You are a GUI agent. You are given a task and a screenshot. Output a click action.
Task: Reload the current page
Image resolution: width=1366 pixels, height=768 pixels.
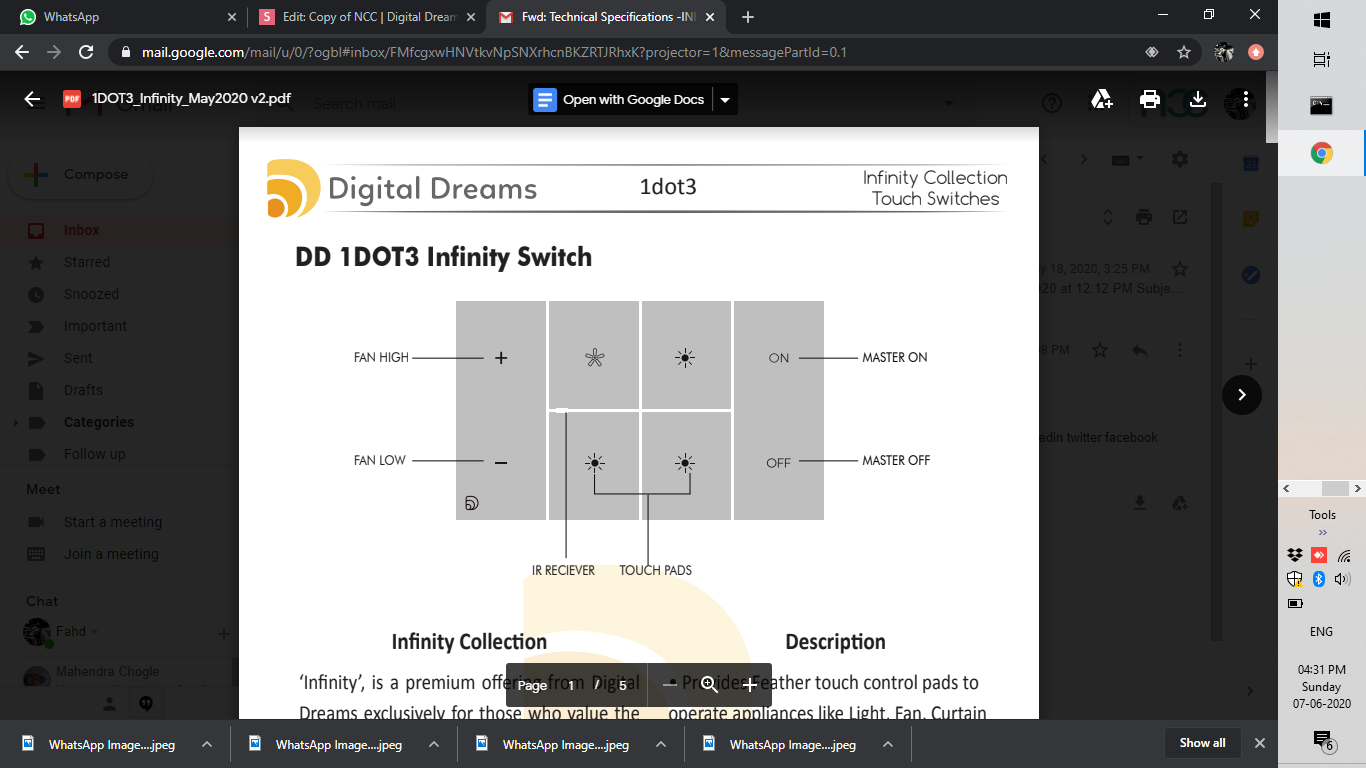(86, 52)
